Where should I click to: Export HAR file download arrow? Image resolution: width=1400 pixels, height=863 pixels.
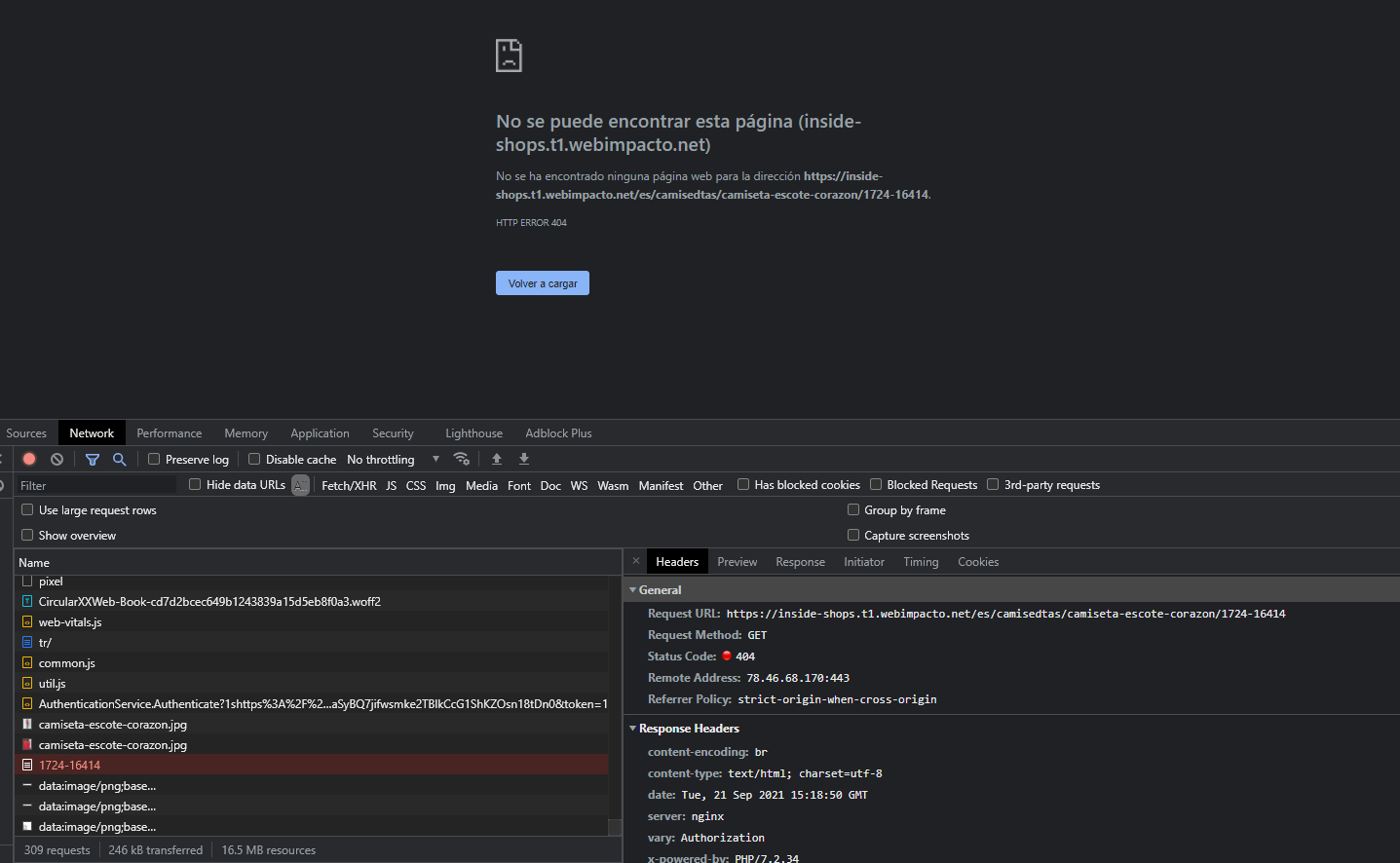pos(524,459)
